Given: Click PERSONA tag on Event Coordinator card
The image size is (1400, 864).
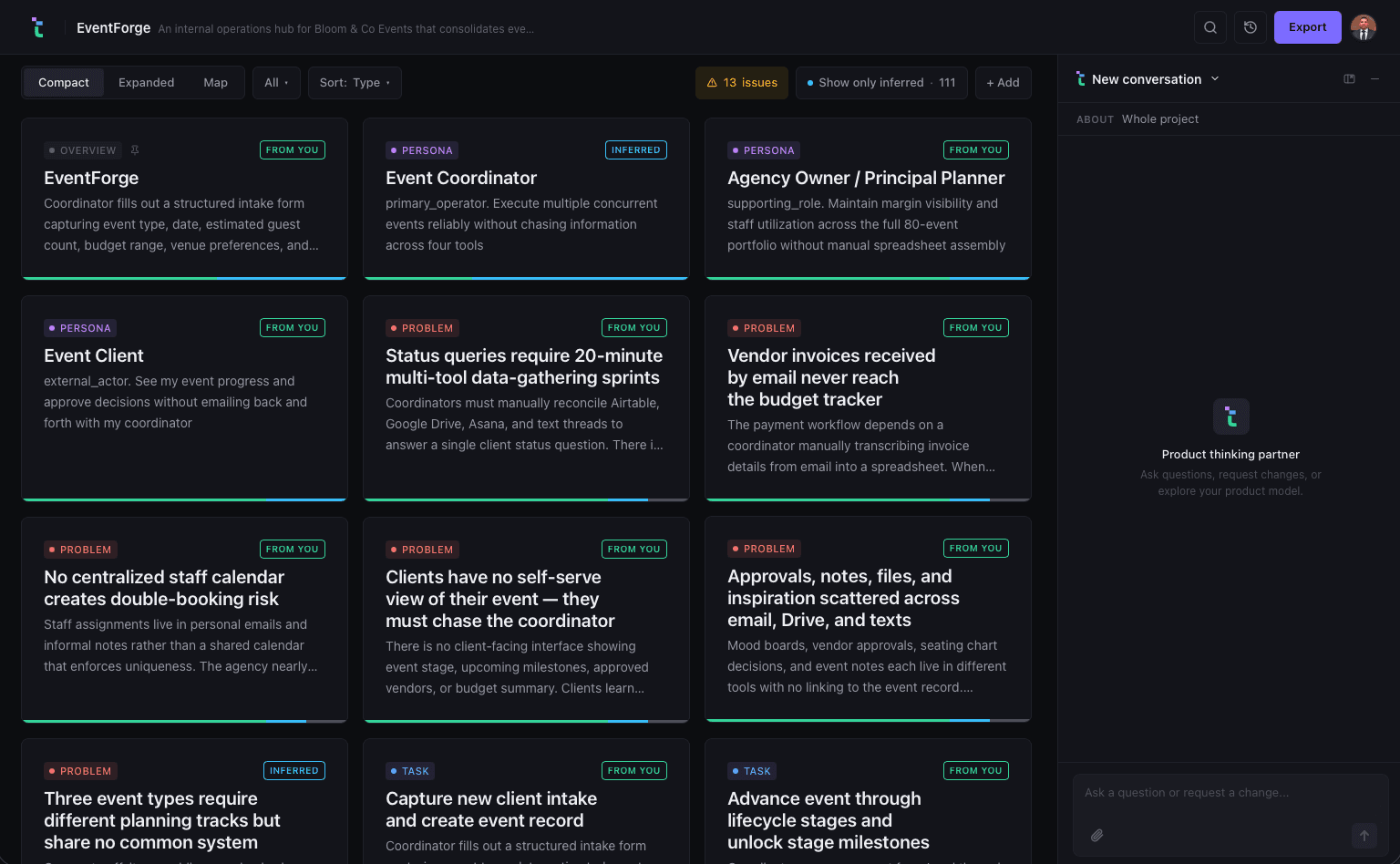Looking at the screenshot, I should (422, 150).
